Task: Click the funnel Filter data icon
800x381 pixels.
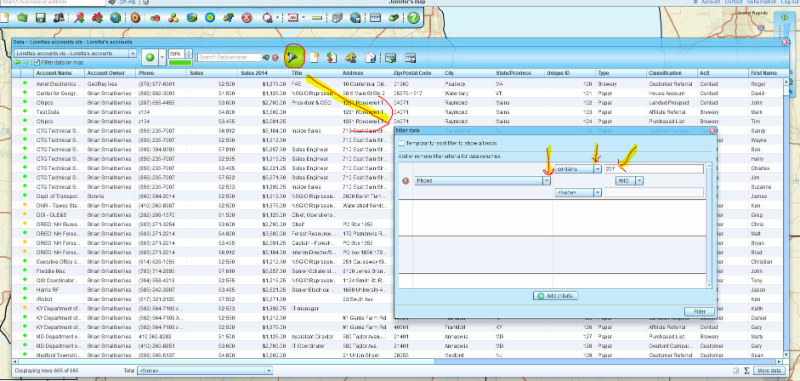Action: point(294,57)
